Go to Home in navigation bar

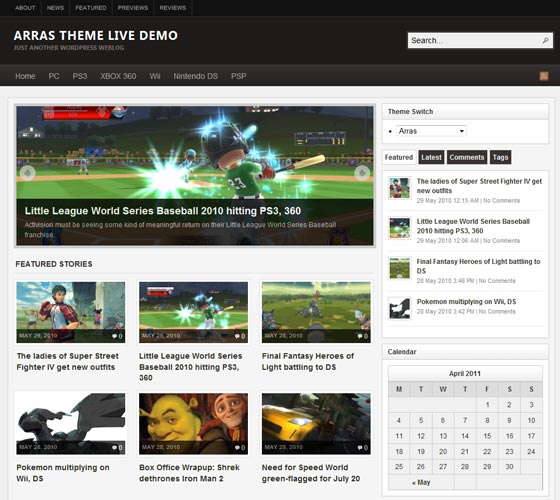tap(25, 76)
